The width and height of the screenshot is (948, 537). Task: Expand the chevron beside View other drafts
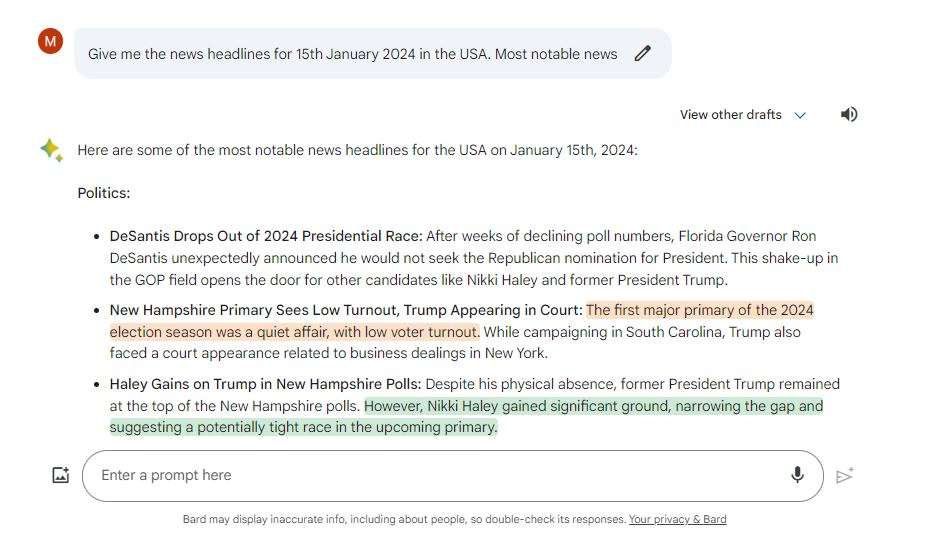[800, 116]
